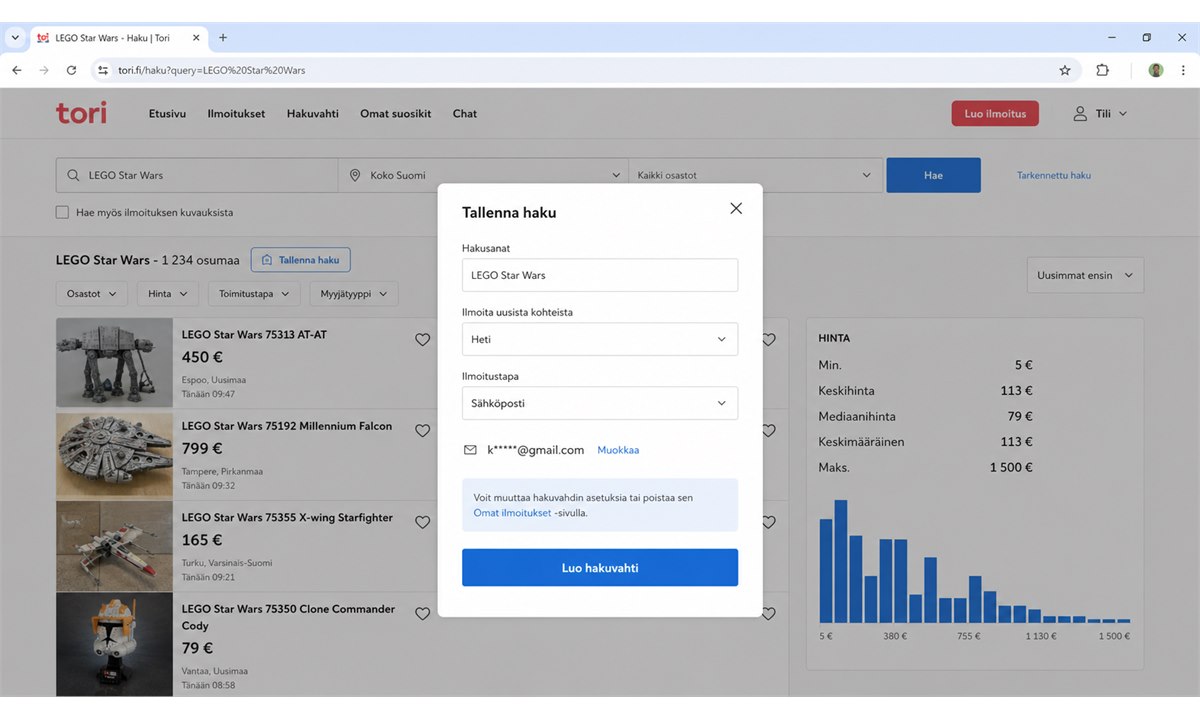Click browser back arrow
1200x720 pixels.
pyautogui.click(x=16, y=70)
